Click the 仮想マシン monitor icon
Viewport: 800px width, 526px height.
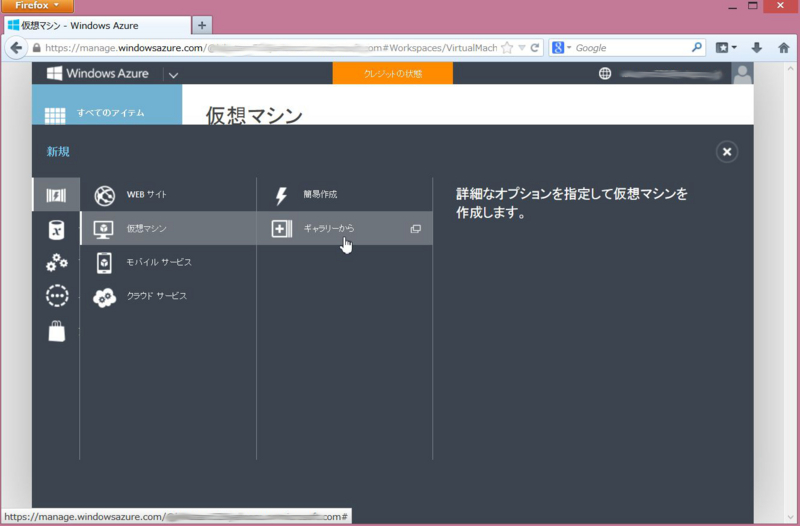[104, 229]
